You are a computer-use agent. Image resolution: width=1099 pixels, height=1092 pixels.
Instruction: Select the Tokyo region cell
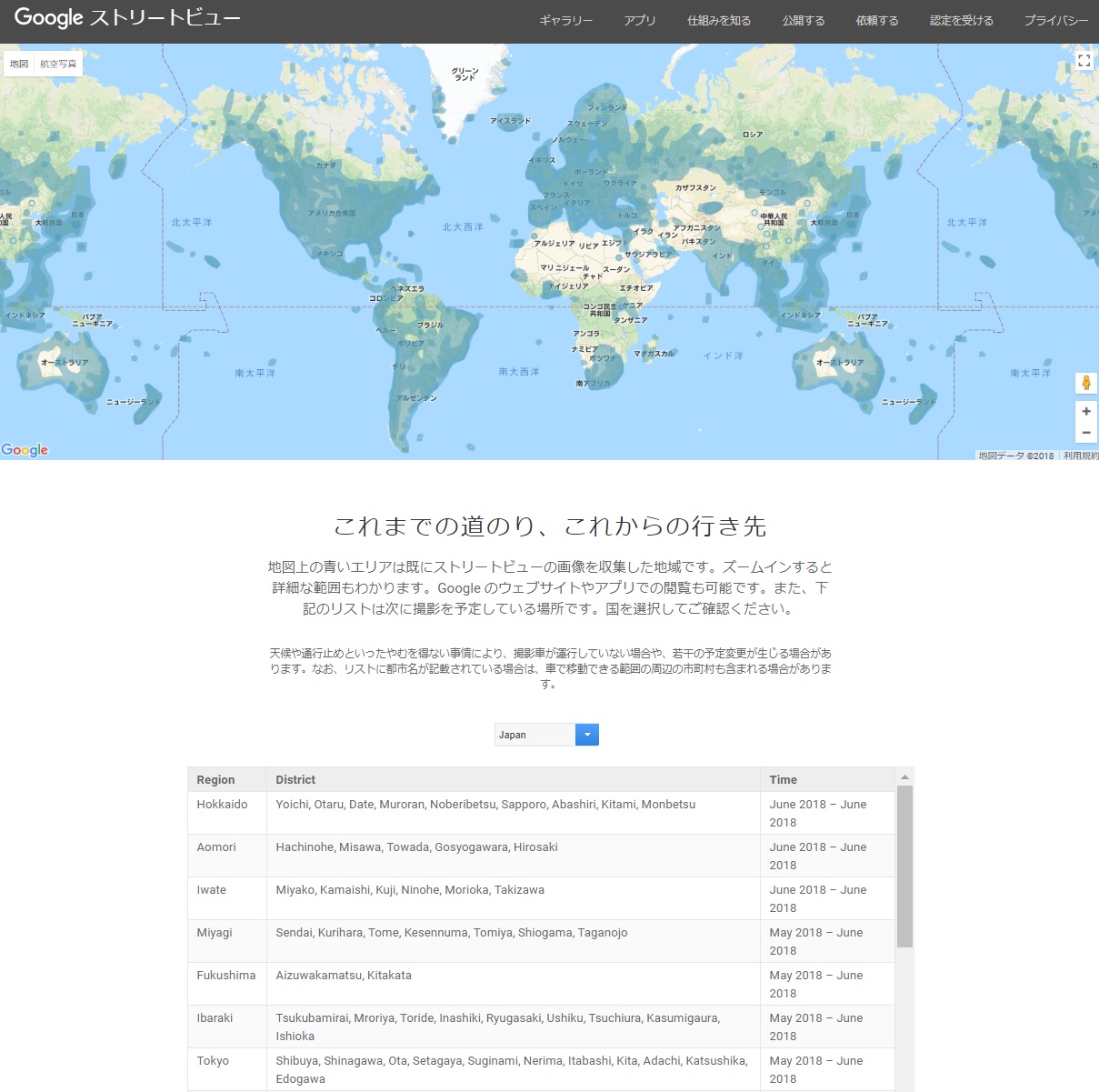[x=227, y=1069]
